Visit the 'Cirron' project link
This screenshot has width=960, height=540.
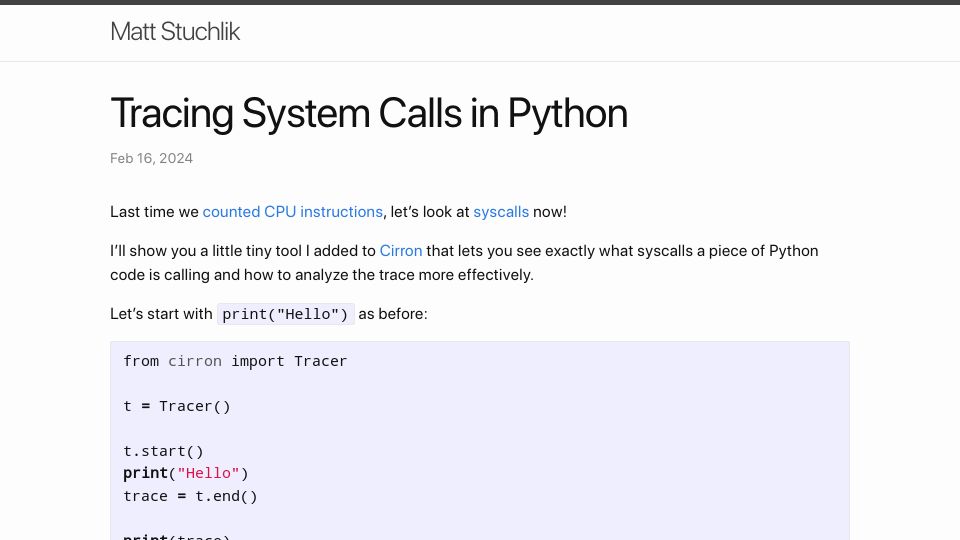401,251
